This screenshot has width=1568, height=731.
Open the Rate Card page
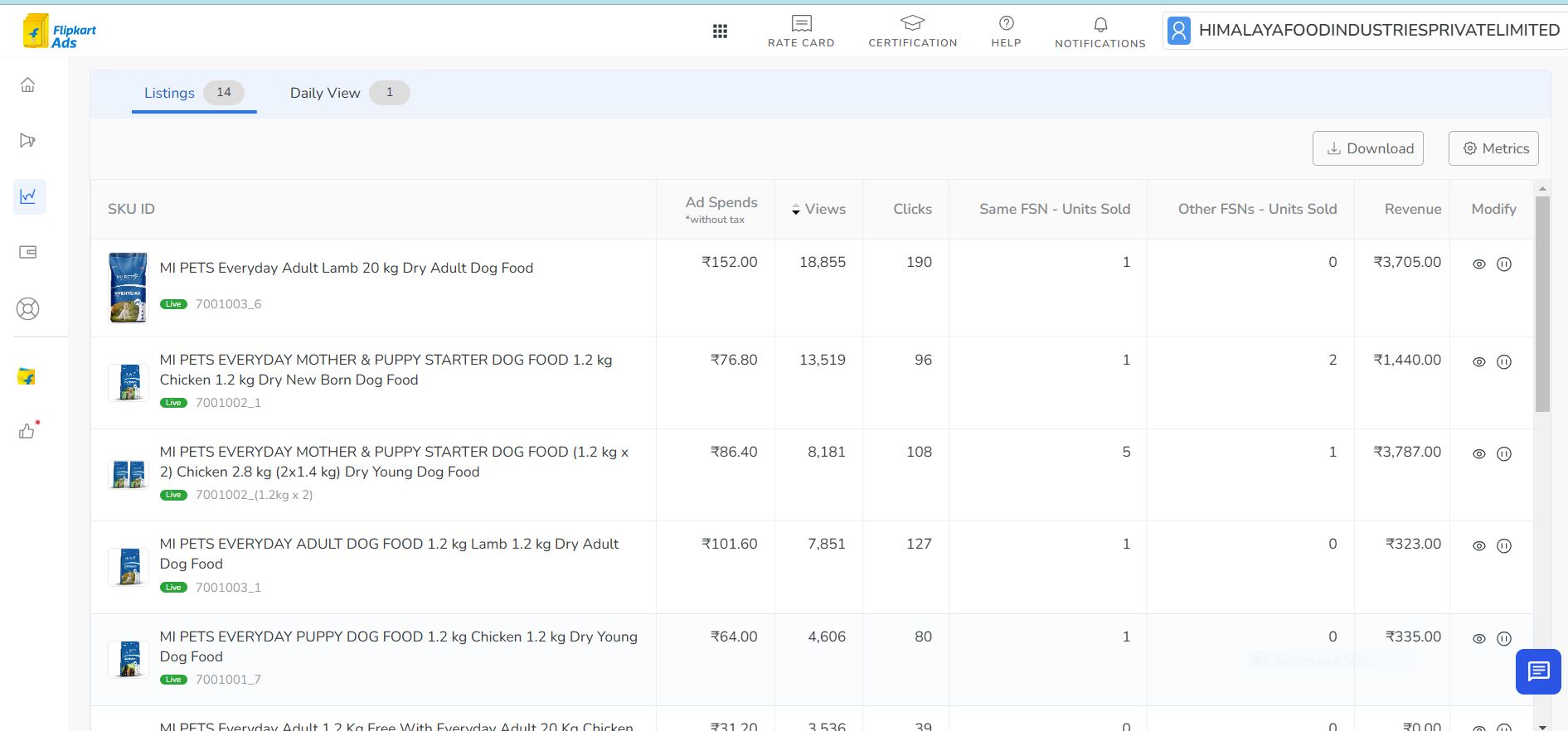[x=801, y=31]
